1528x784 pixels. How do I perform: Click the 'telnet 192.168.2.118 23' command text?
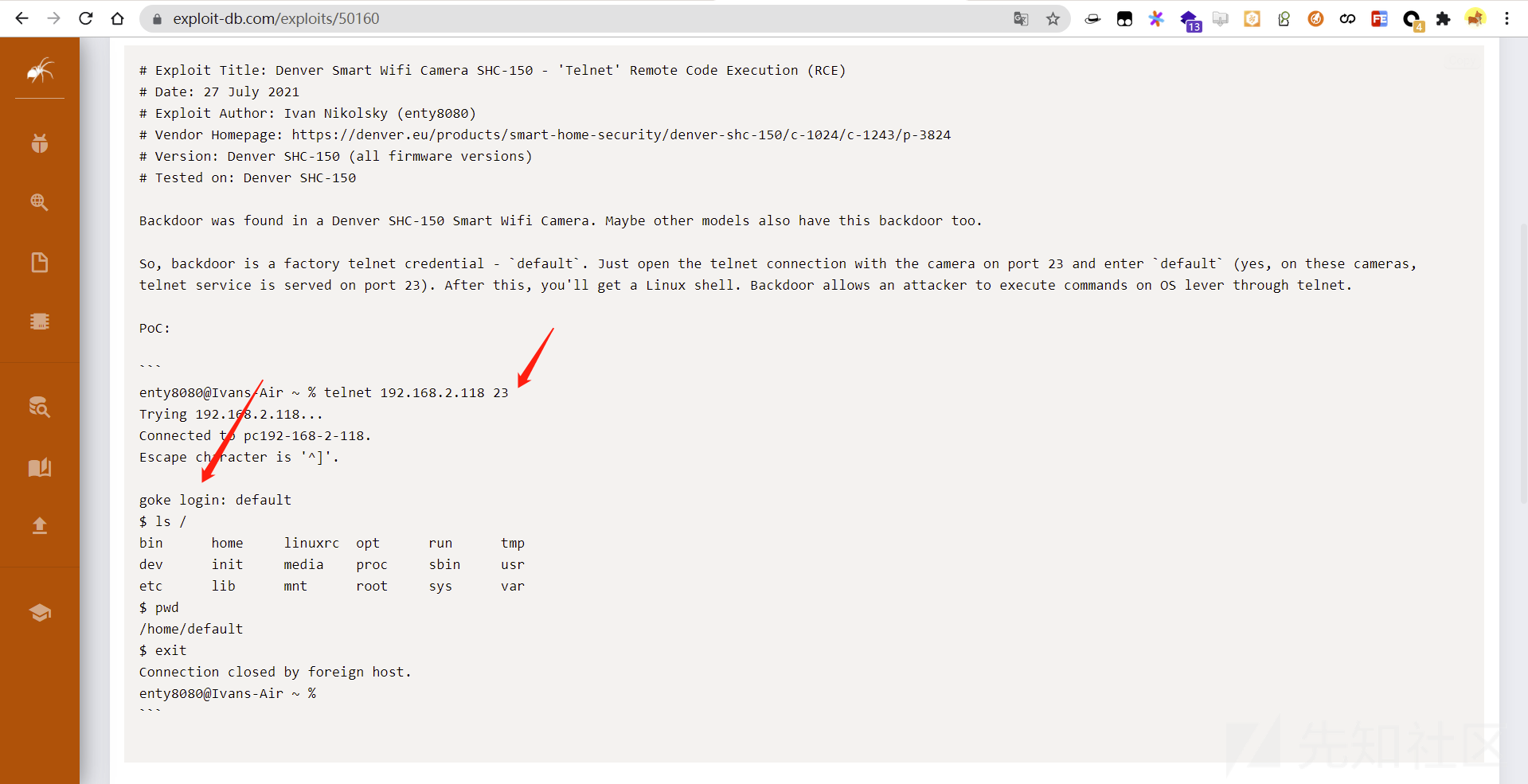pyautogui.click(x=416, y=392)
